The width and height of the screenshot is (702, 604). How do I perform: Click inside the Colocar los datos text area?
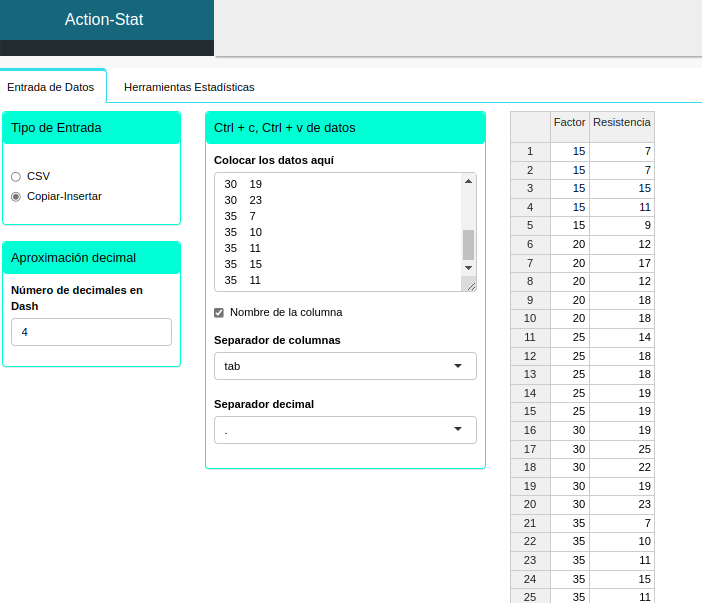(x=336, y=232)
